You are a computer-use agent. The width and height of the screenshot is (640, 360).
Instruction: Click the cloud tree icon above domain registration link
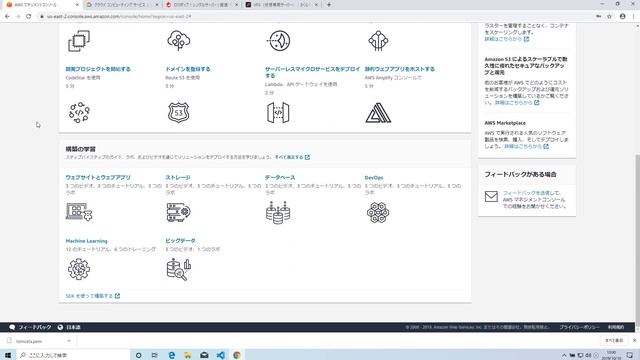coord(178,40)
